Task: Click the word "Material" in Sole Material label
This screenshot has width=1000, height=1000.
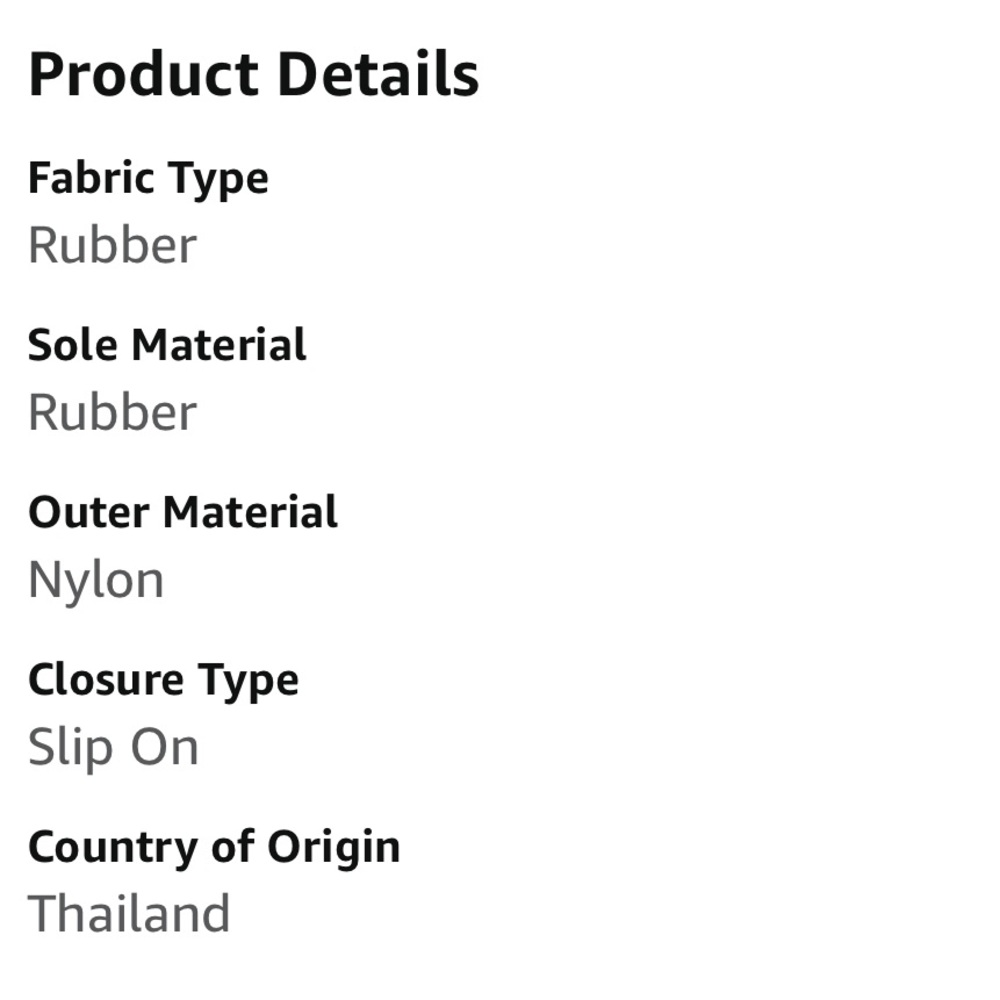Action: point(219,345)
